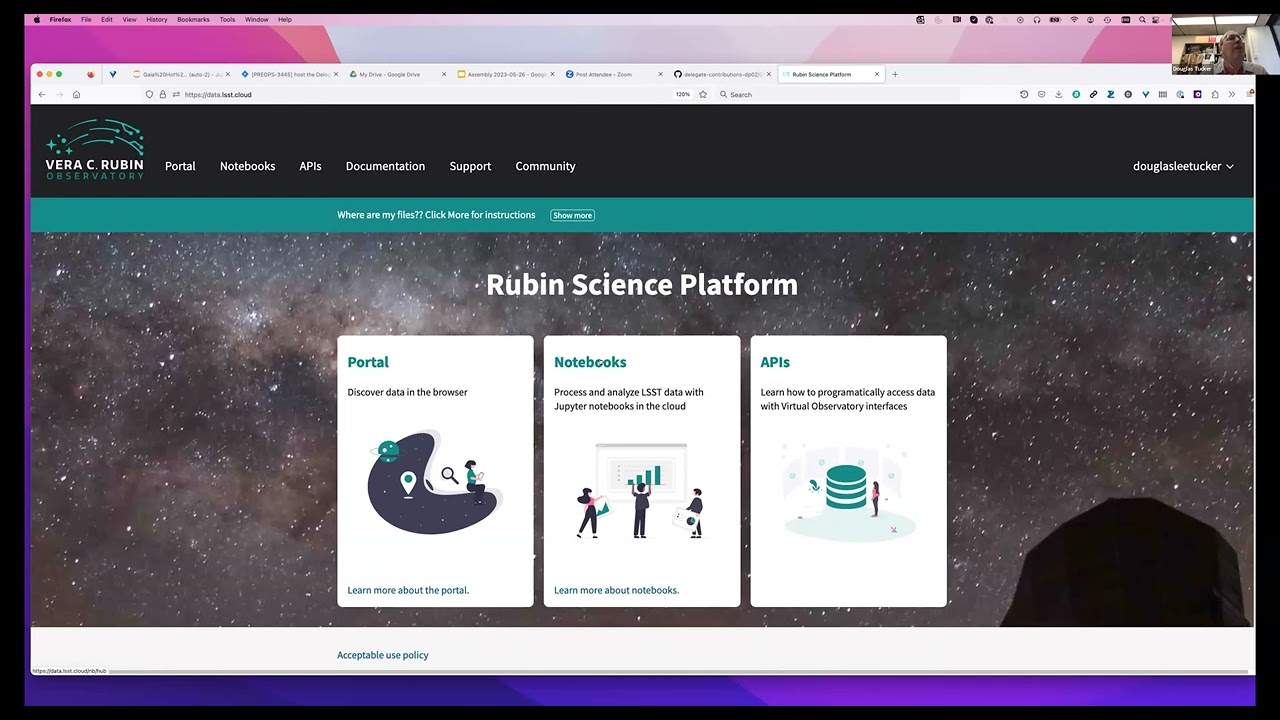The width and height of the screenshot is (1280, 720).
Task: Switch to the Post Attendee - Zoom tab
Action: pos(613,74)
